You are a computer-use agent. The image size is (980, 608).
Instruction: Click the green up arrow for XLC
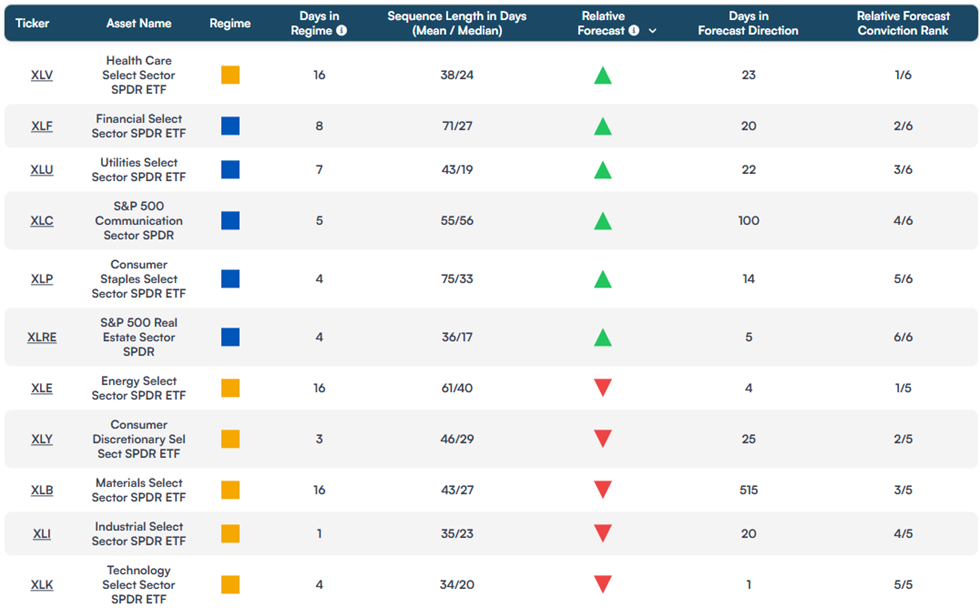(602, 221)
